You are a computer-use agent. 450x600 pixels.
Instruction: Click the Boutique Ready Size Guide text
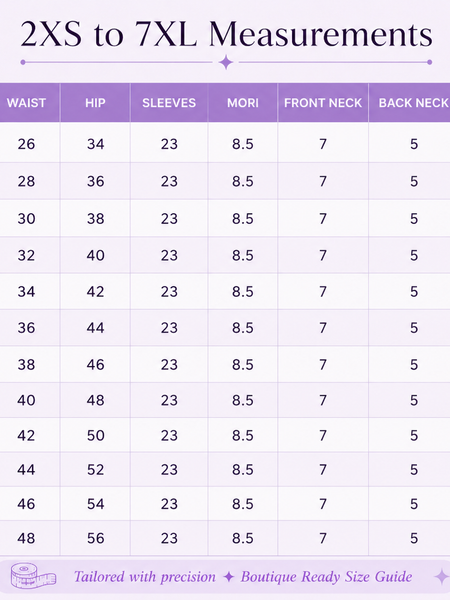coord(326,577)
